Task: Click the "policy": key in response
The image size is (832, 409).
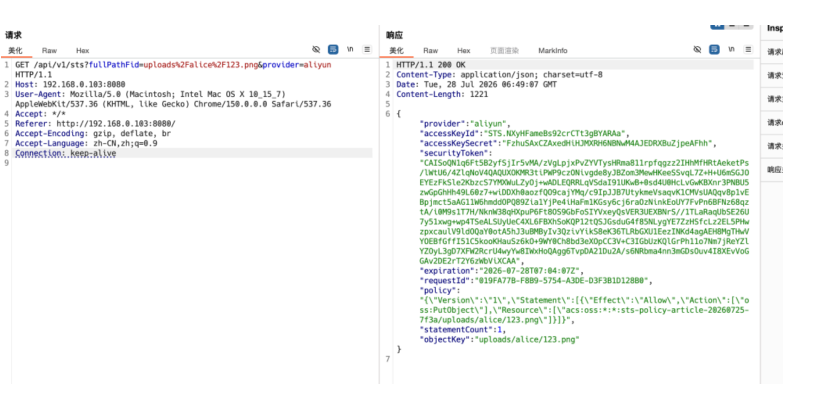Action: pyautogui.click(x=438, y=291)
